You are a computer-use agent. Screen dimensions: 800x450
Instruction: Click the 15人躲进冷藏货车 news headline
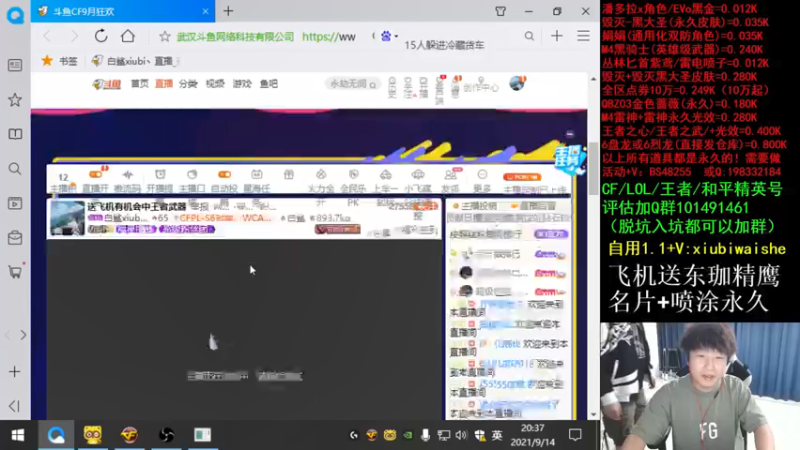coord(444,45)
